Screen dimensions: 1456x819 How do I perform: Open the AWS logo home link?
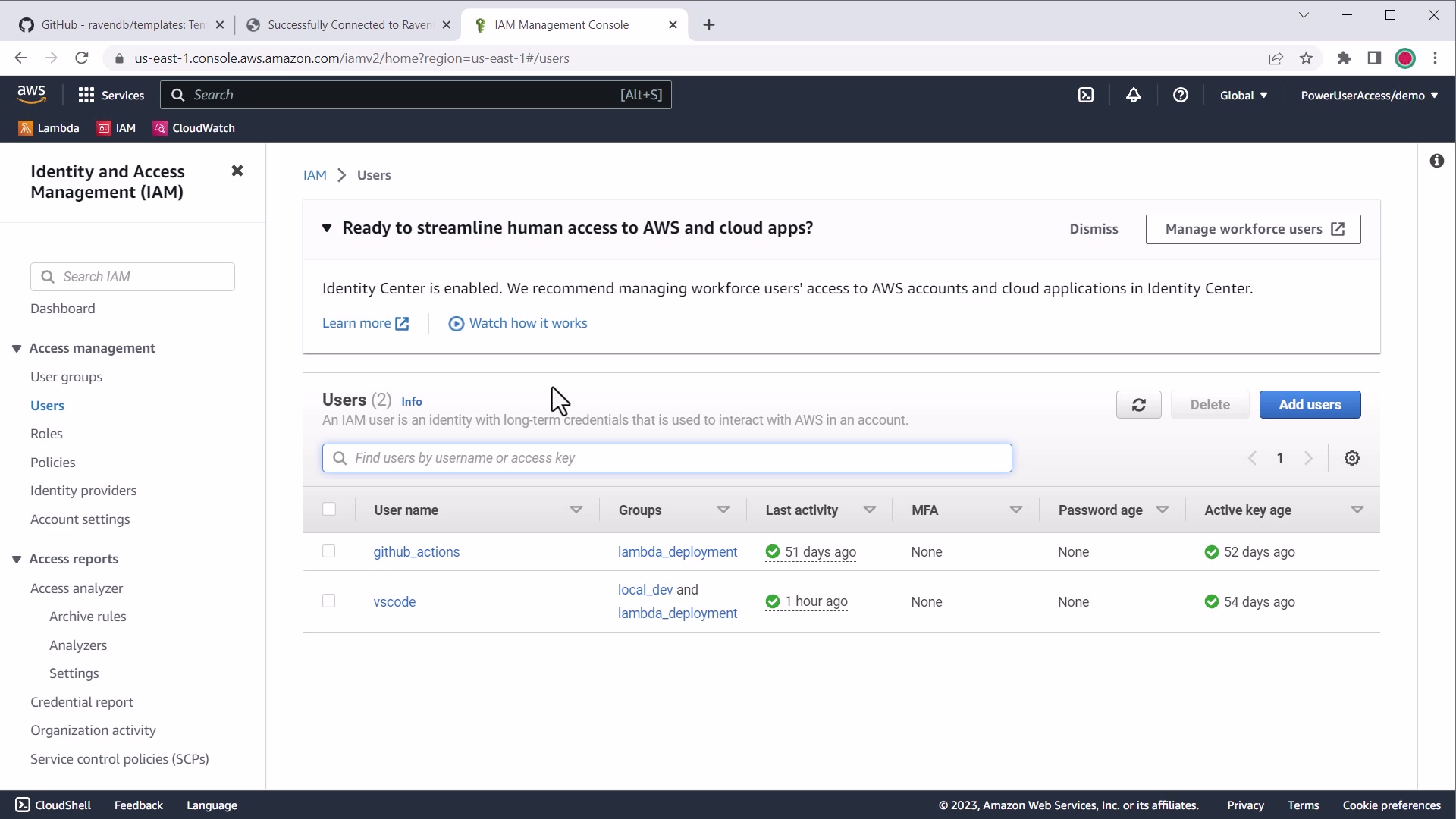(31, 94)
